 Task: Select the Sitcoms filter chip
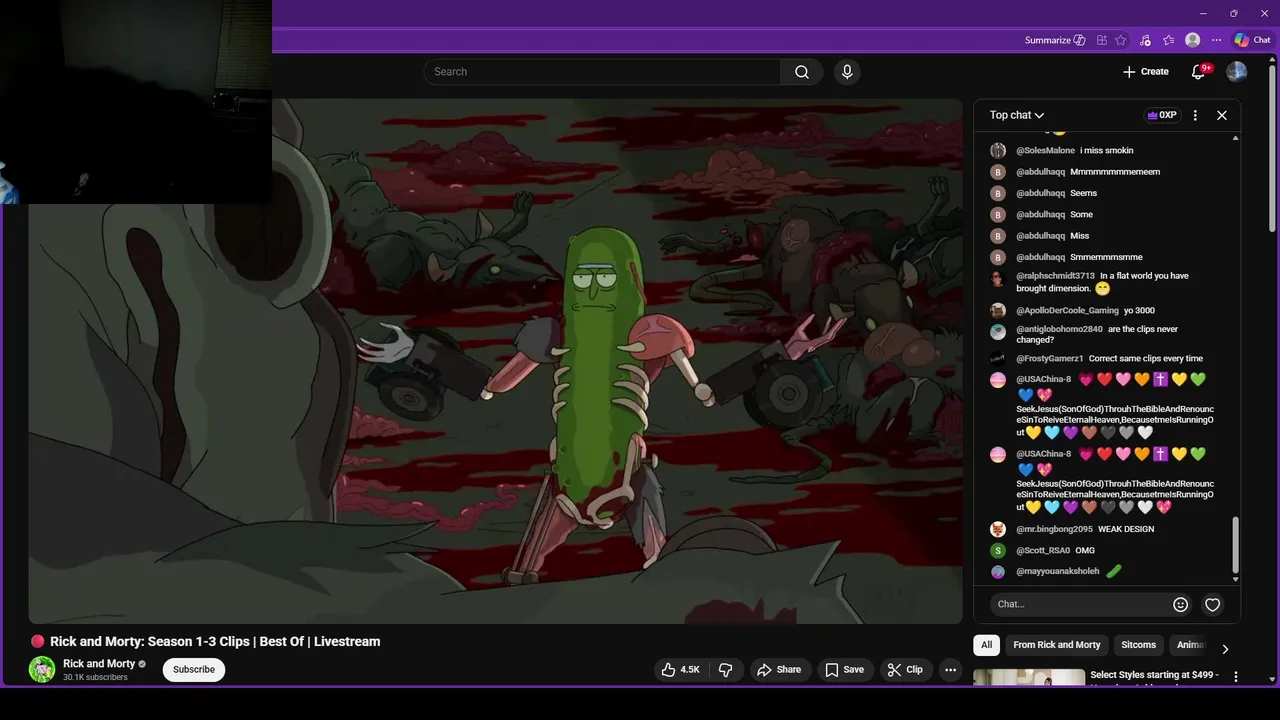click(x=1138, y=645)
